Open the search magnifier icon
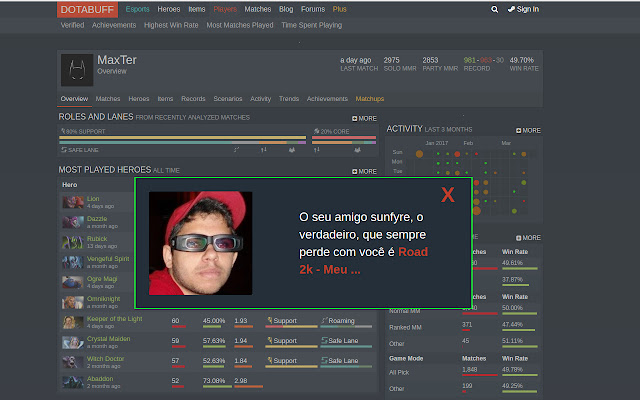The height and width of the screenshot is (400, 640). 494,9
